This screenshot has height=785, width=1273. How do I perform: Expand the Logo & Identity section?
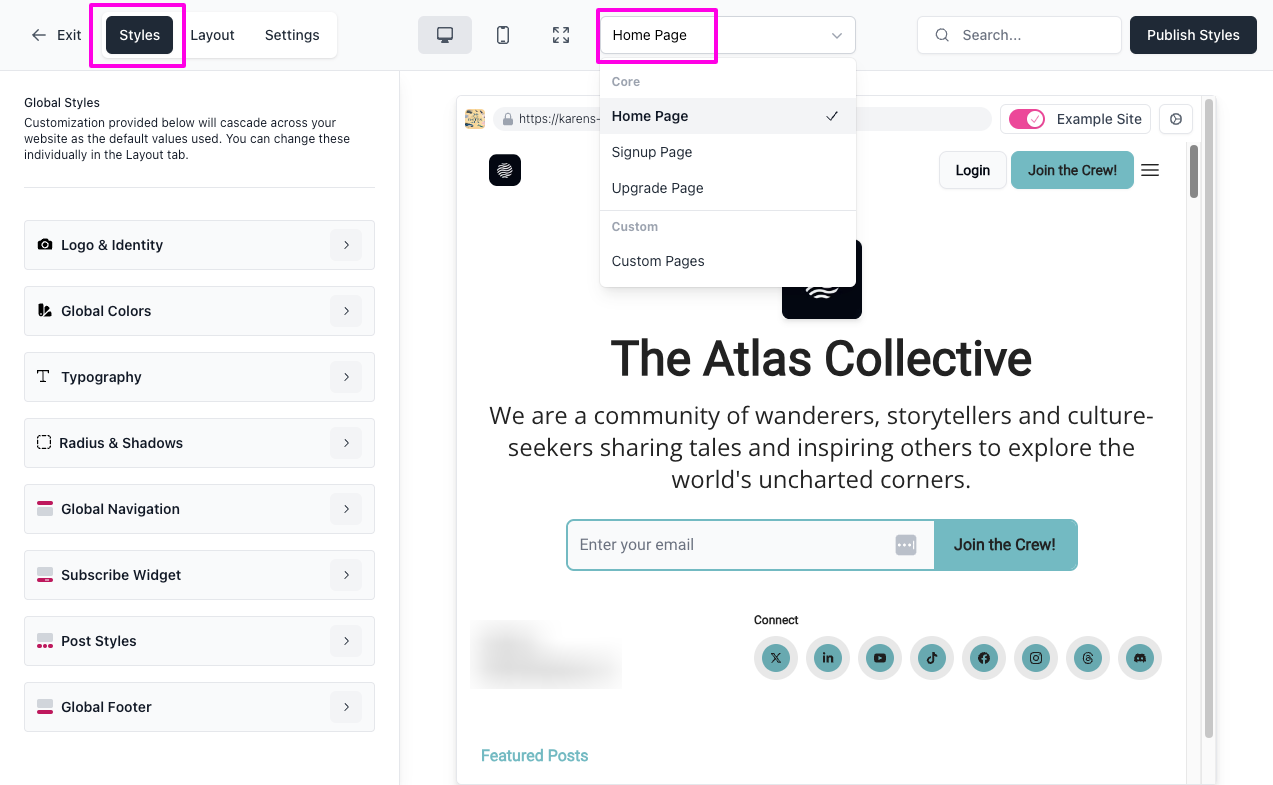tap(345, 245)
